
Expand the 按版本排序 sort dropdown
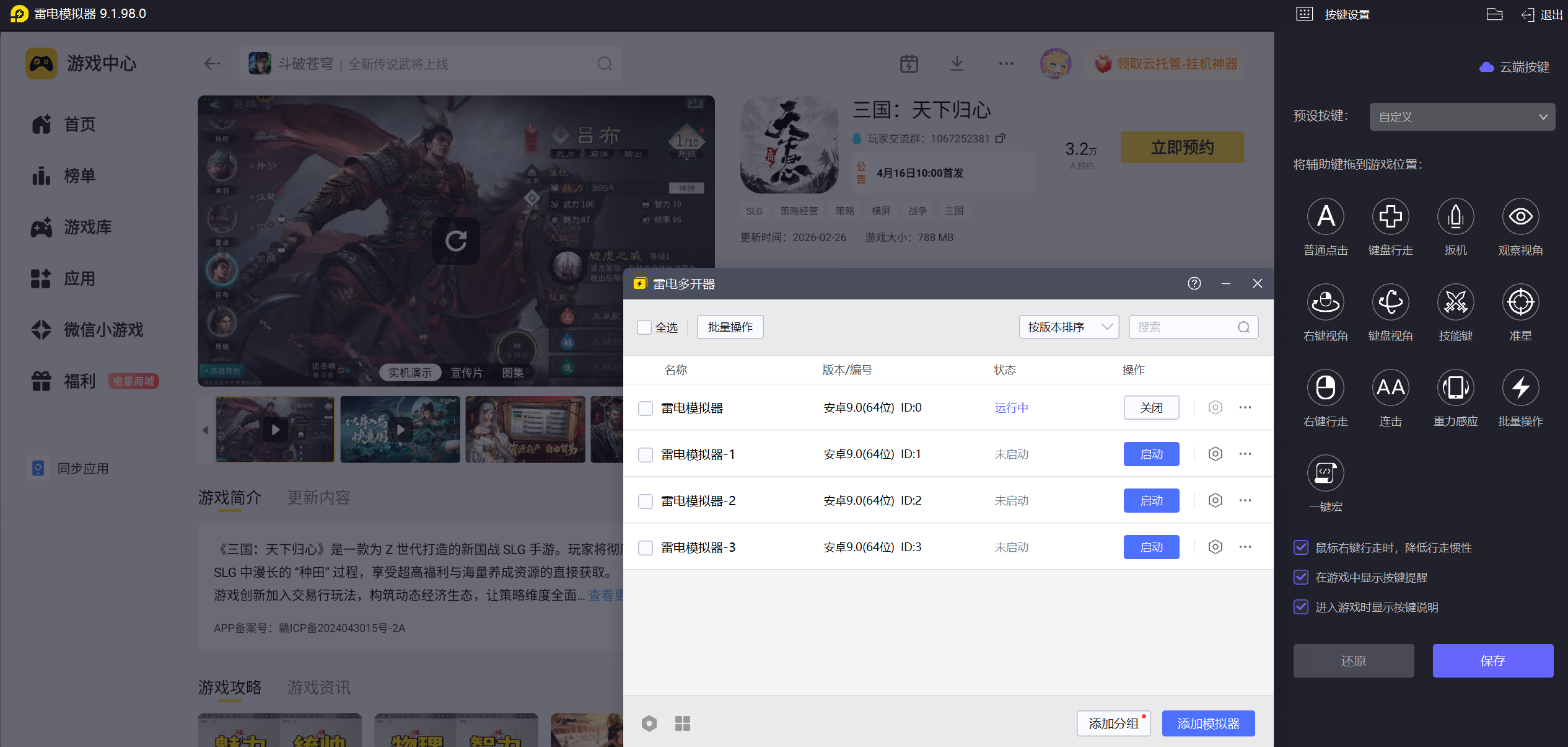pos(1069,327)
